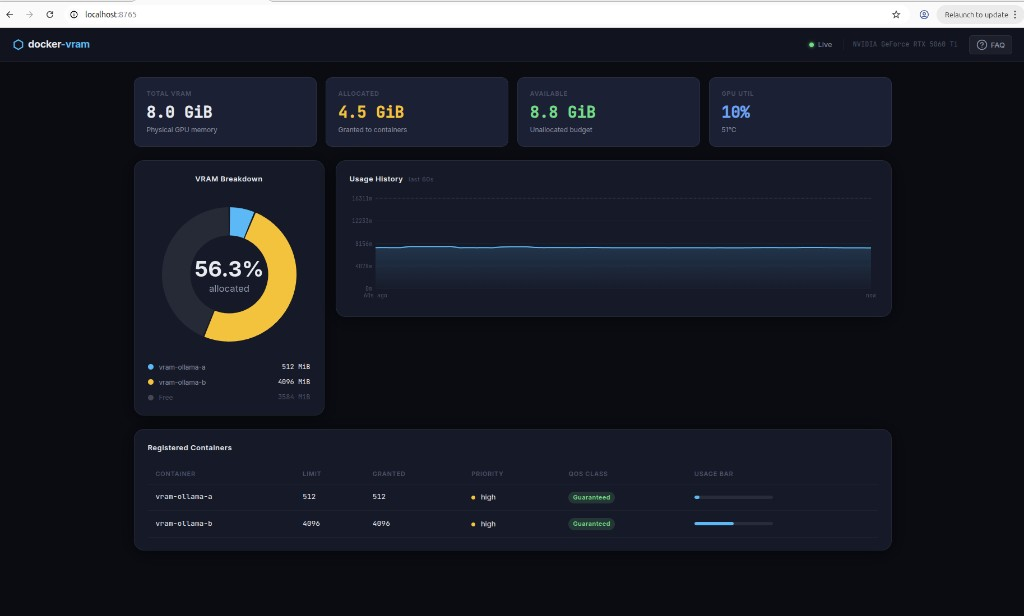This screenshot has width=1024, height=616.
Task: Click the 3584 MiB free legend value
Action: [294, 397]
